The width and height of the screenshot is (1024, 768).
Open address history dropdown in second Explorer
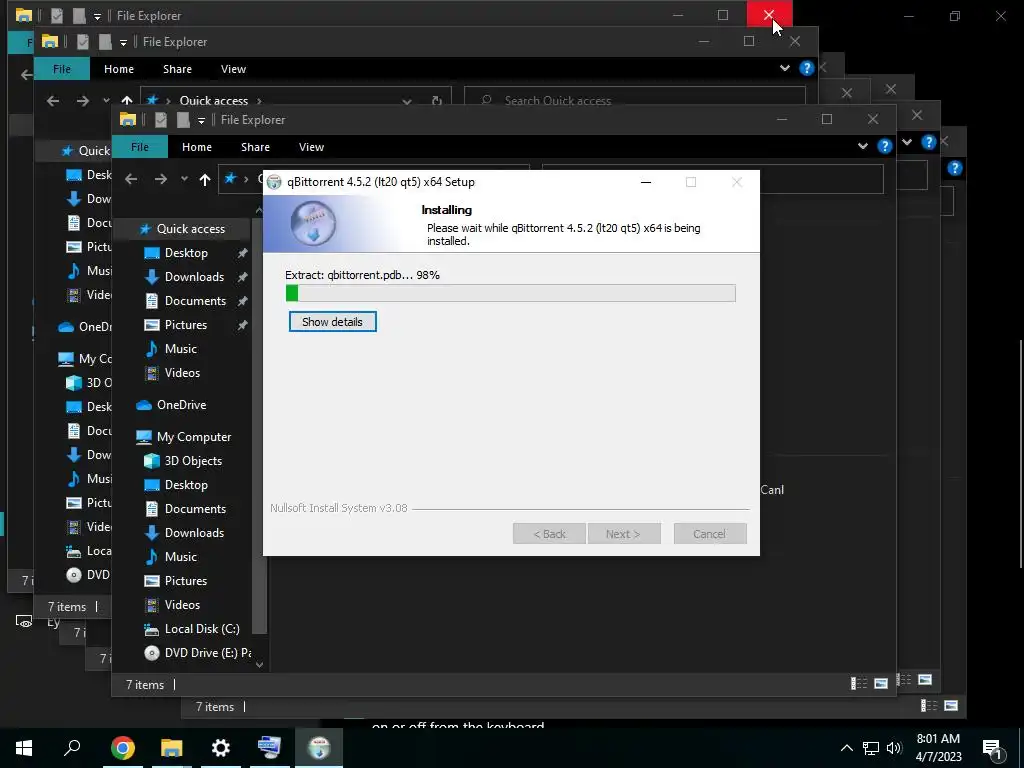point(407,101)
